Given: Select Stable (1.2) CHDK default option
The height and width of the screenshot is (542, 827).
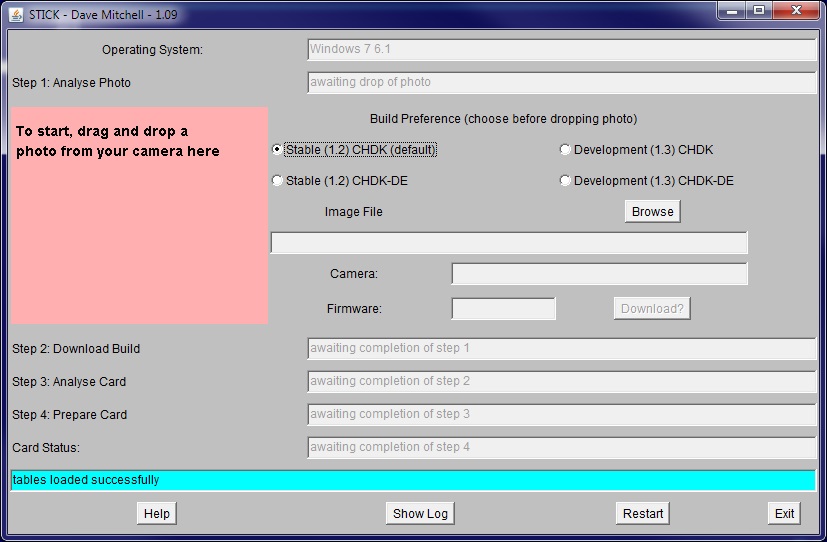Looking at the screenshot, I should click(x=278, y=150).
